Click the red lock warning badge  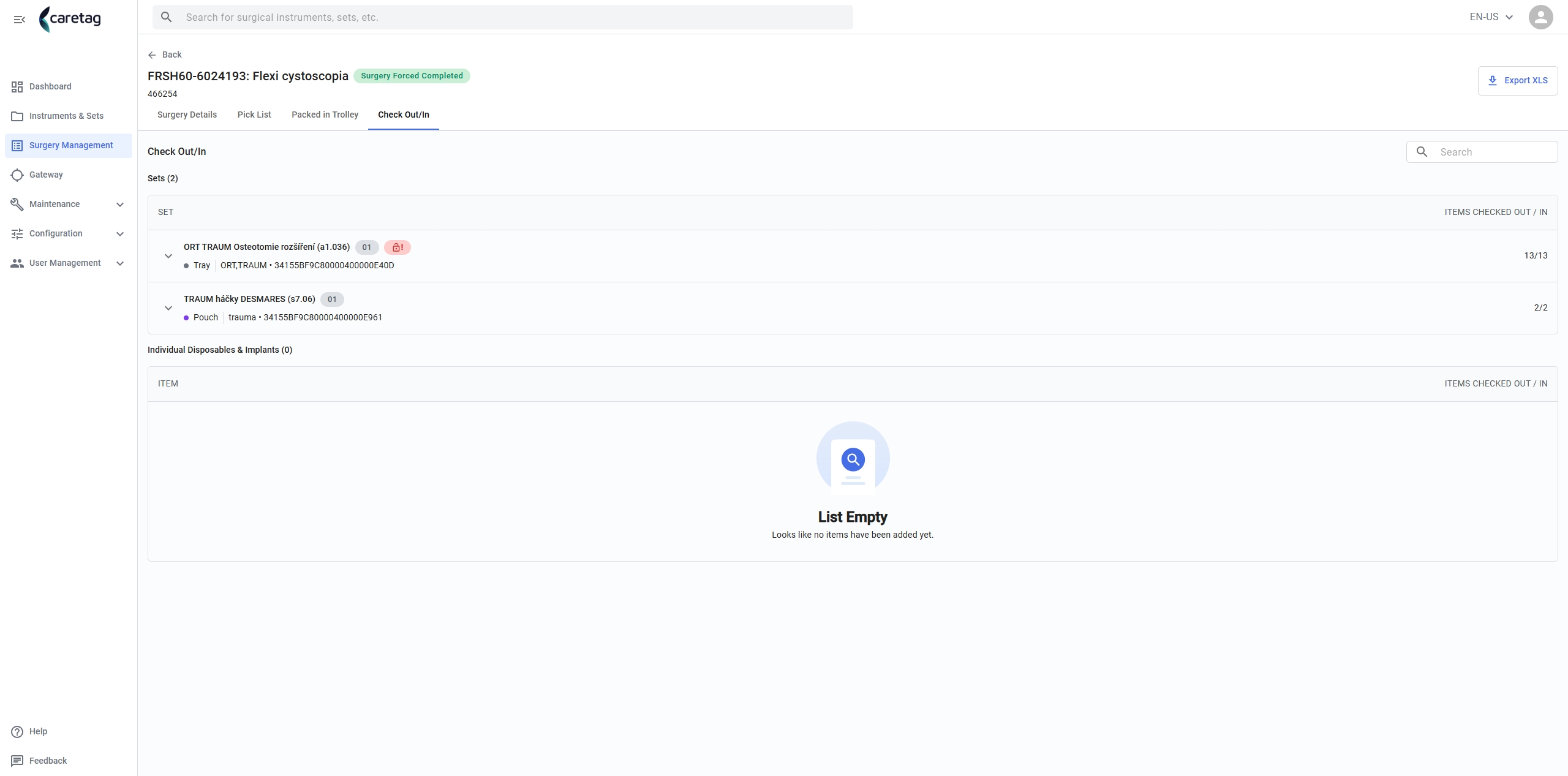pos(398,247)
